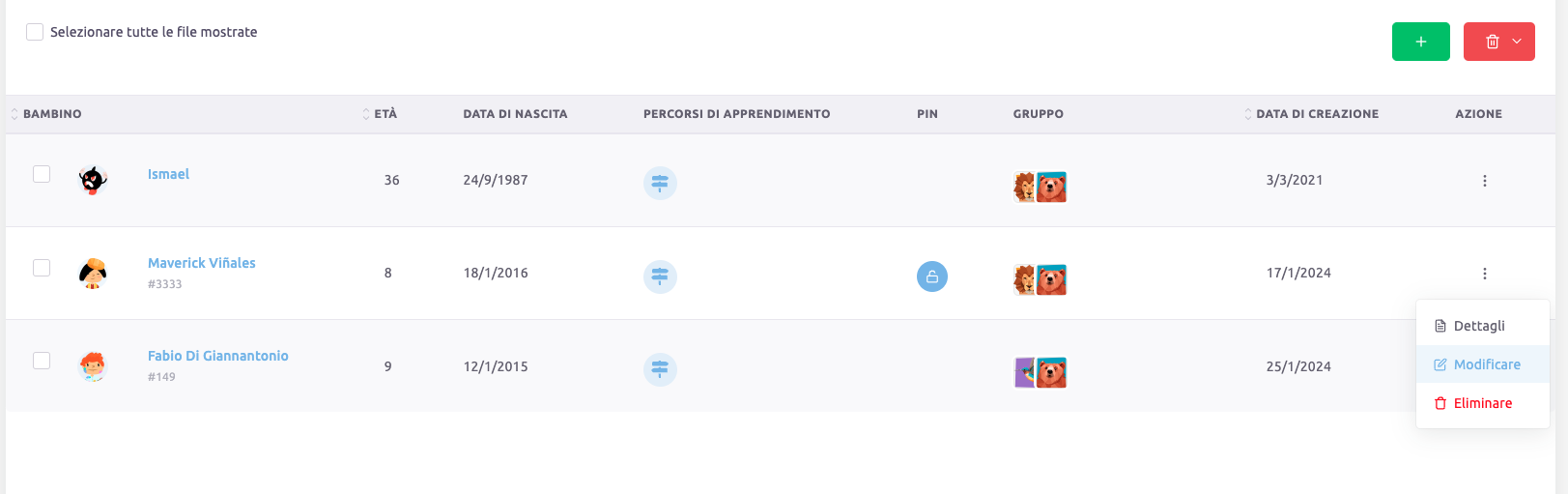Check the Fabio Di Giannantonio row checkbox
The image size is (1568, 494).
[x=42, y=361]
